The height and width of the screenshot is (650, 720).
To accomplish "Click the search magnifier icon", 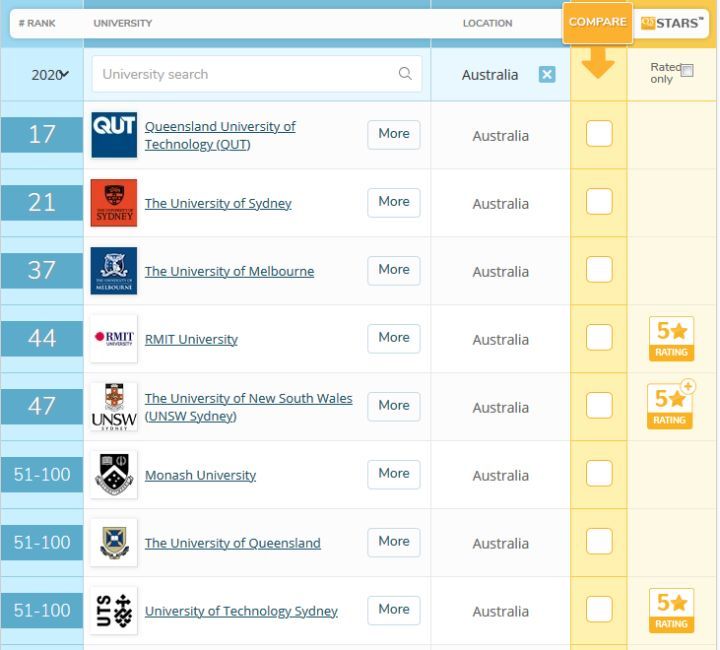I will pyautogui.click(x=405, y=73).
